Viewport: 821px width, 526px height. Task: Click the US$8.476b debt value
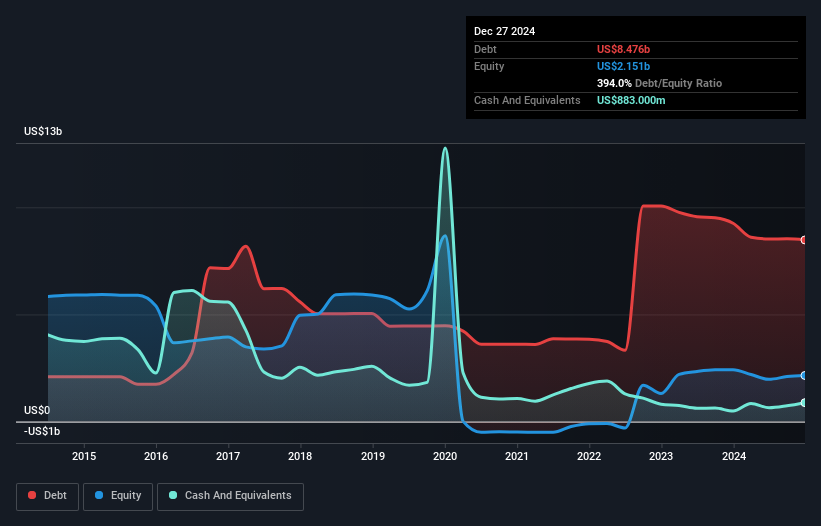pyautogui.click(x=624, y=49)
